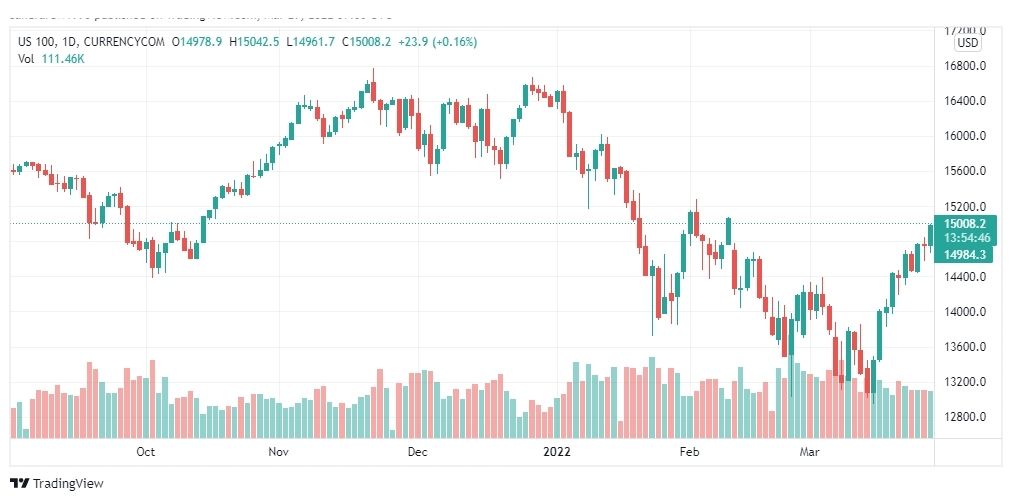Select the Oct label on time axis
The width and height of the screenshot is (1012, 501).
point(146,452)
